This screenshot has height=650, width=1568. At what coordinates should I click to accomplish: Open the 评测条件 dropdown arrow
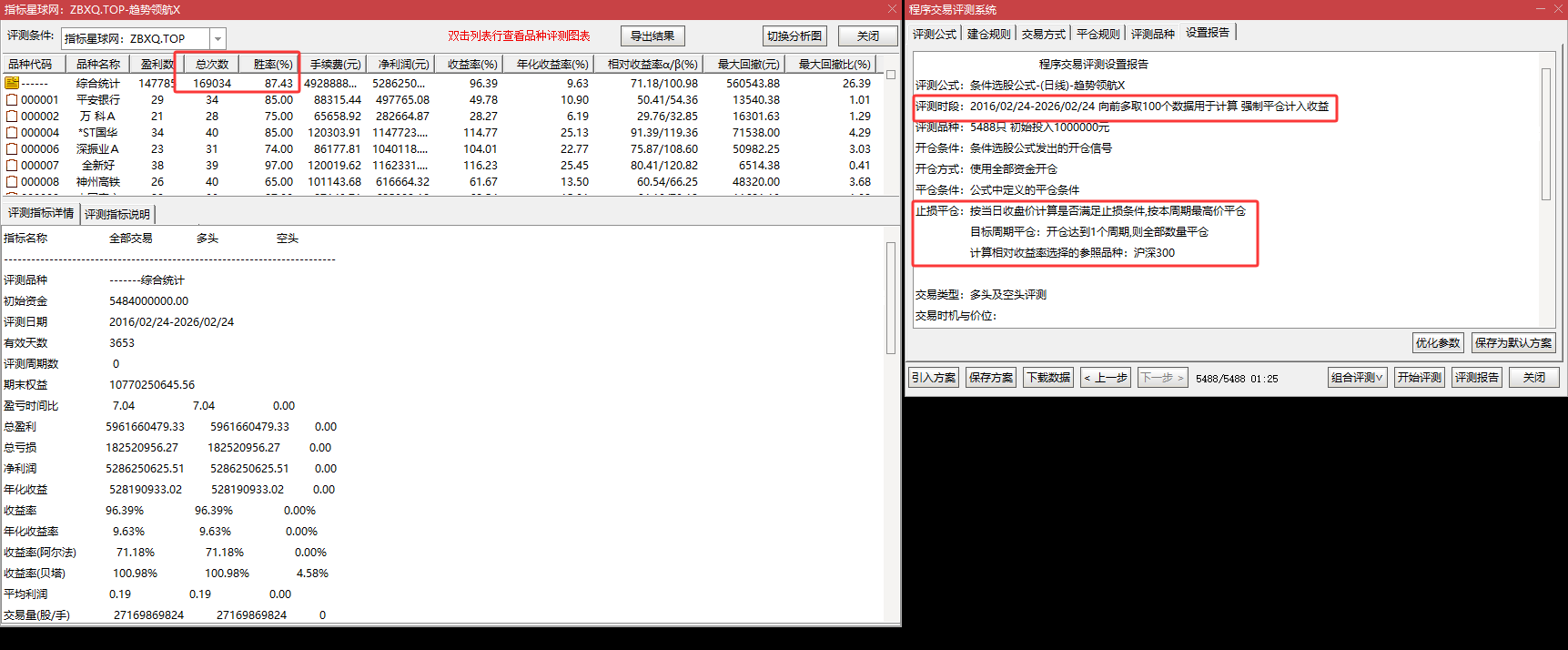pos(217,38)
